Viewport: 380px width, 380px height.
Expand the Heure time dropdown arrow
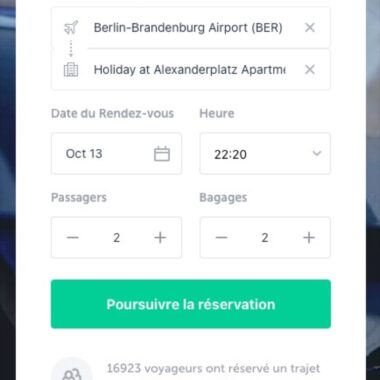coord(317,153)
